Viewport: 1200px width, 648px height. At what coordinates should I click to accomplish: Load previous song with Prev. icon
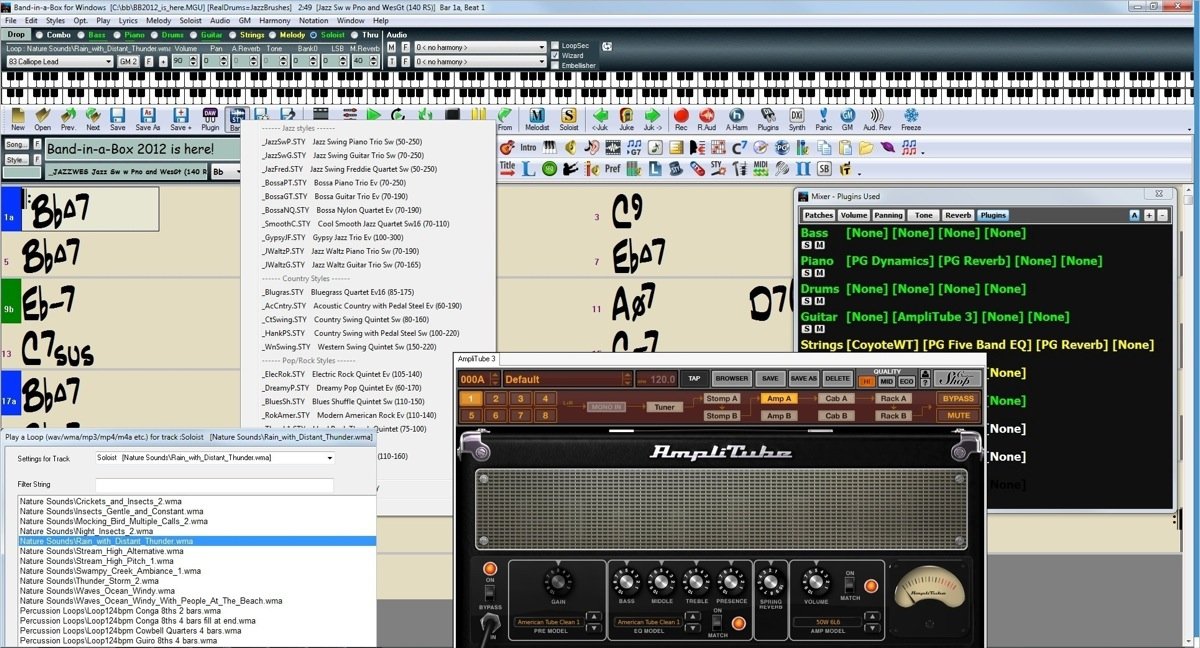coord(68,119)
